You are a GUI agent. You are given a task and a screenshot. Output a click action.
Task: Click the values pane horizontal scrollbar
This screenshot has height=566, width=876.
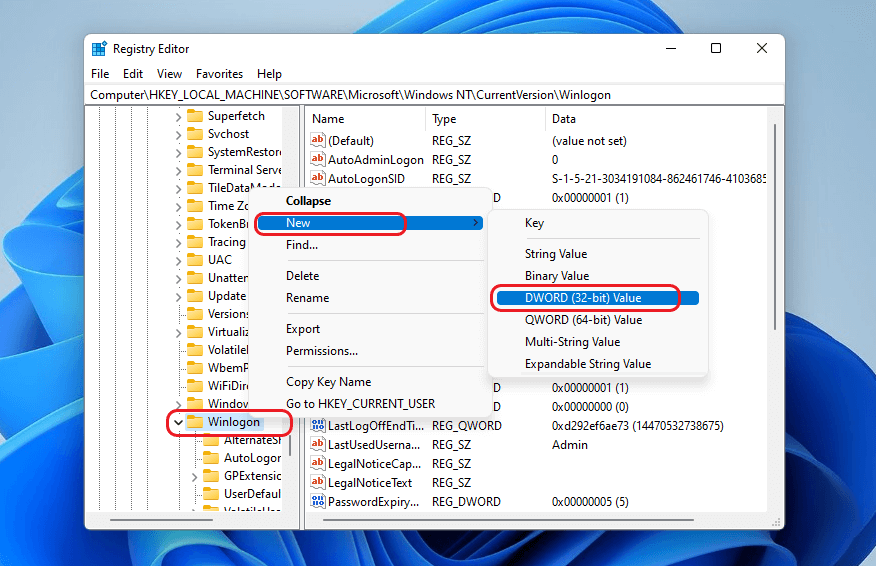coord(508,520)
